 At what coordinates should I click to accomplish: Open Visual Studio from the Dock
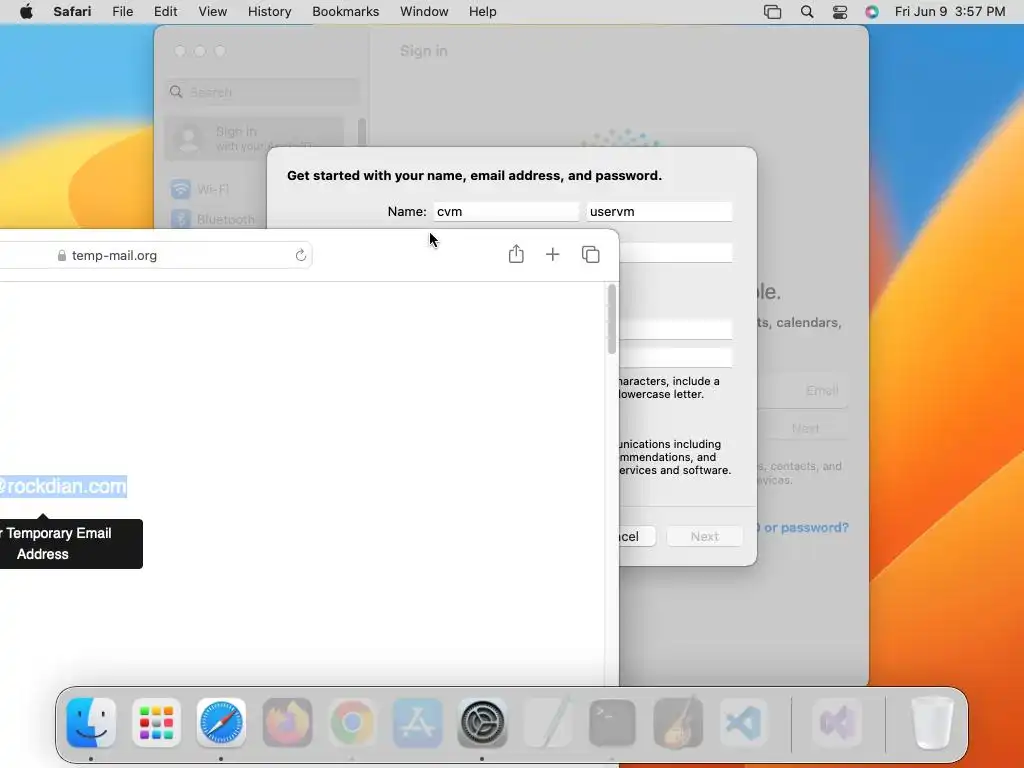click(838, 722)
